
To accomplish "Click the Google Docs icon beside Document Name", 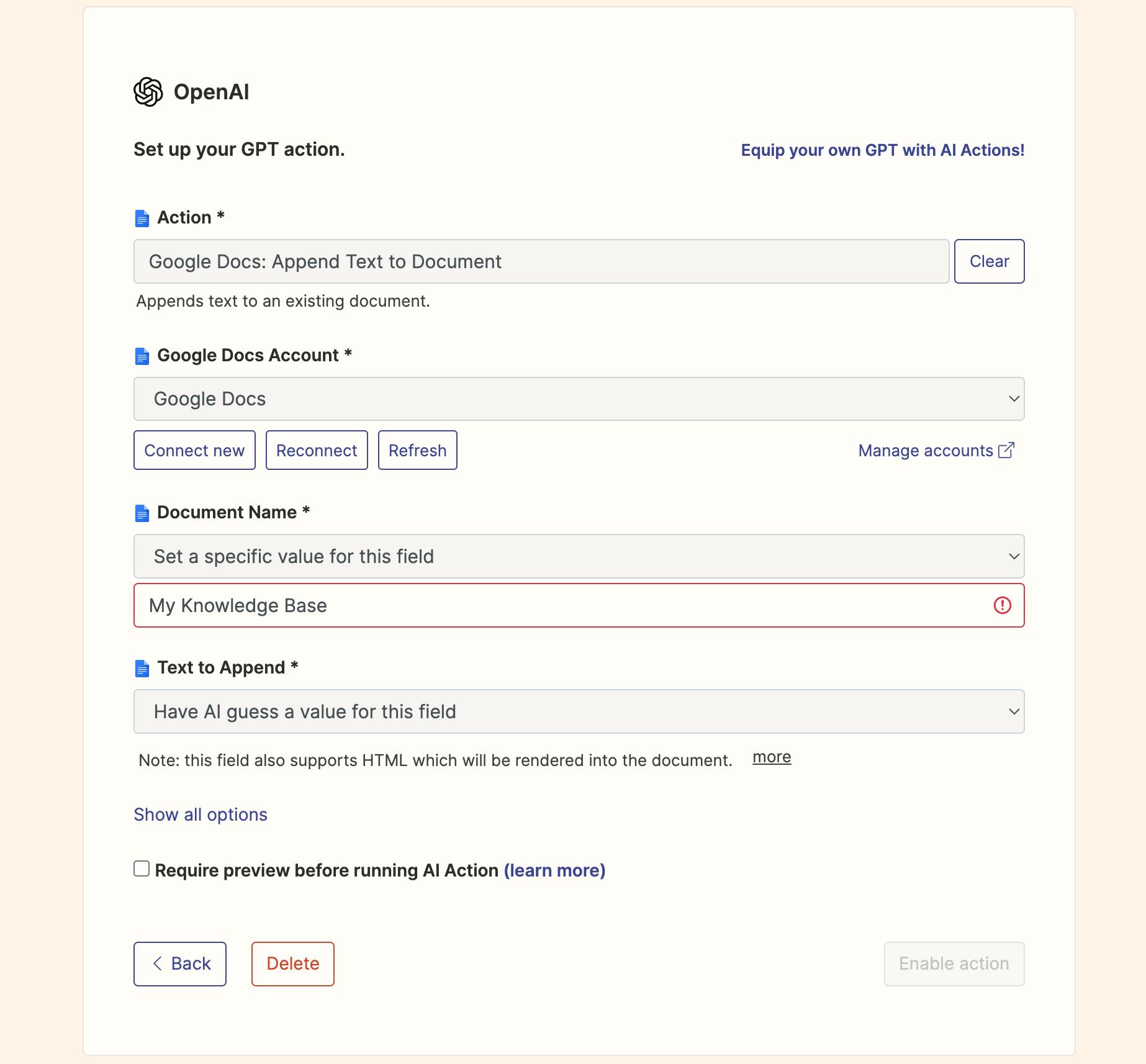I will pos(142,513).
